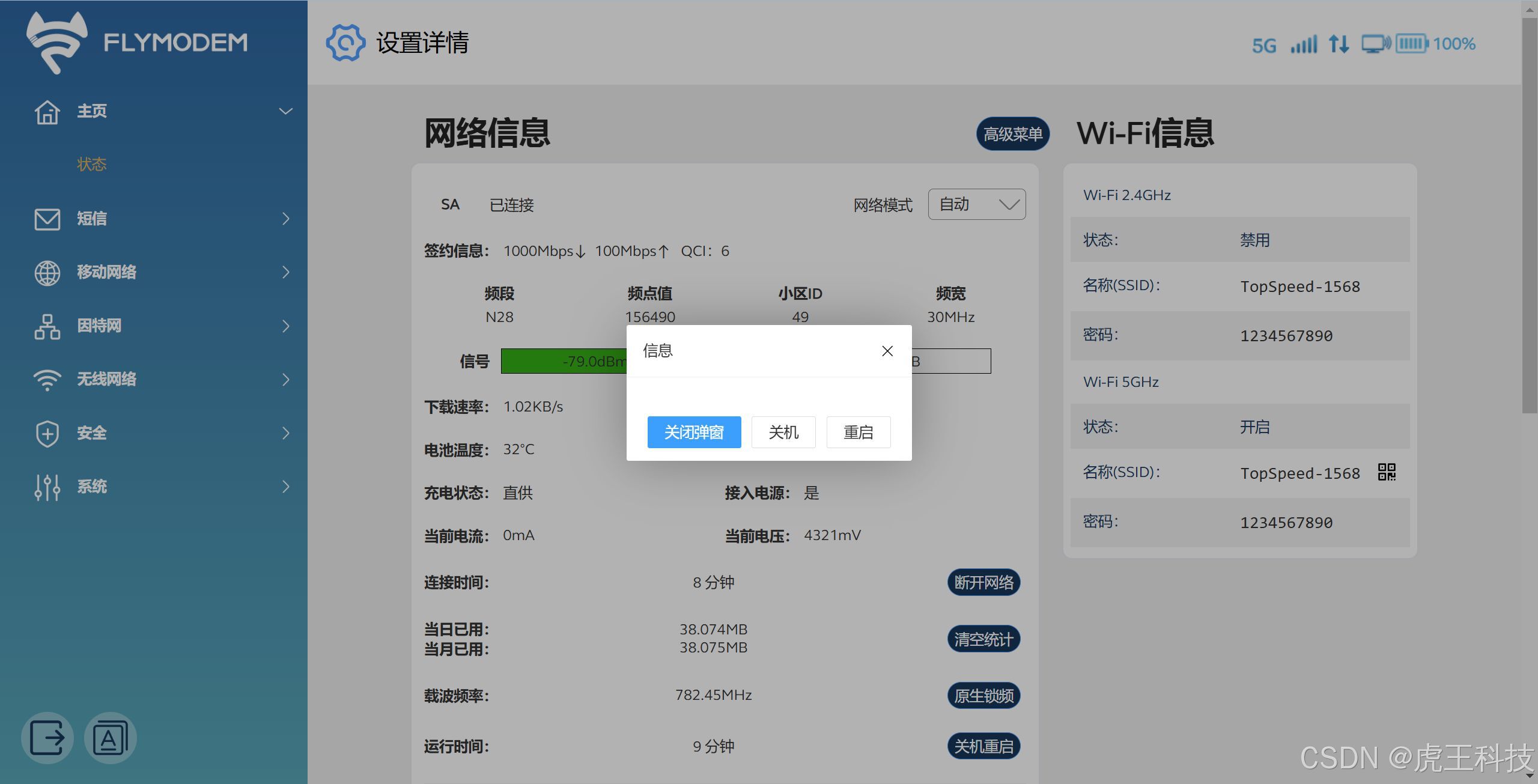Click the 重启 button in dialog
Viewport: 1538px width, 784px height.
pos(858,432)
